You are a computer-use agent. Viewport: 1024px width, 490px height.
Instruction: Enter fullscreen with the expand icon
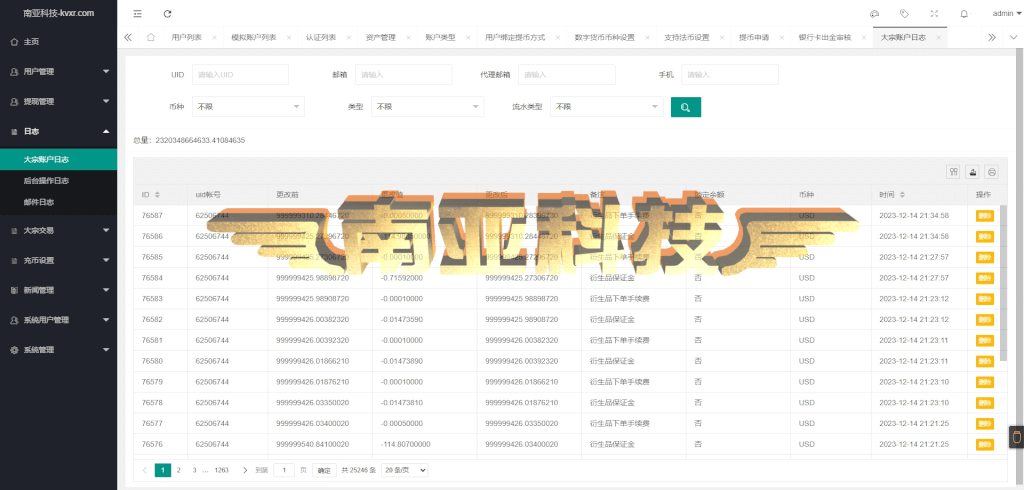[x=935, y=13]
